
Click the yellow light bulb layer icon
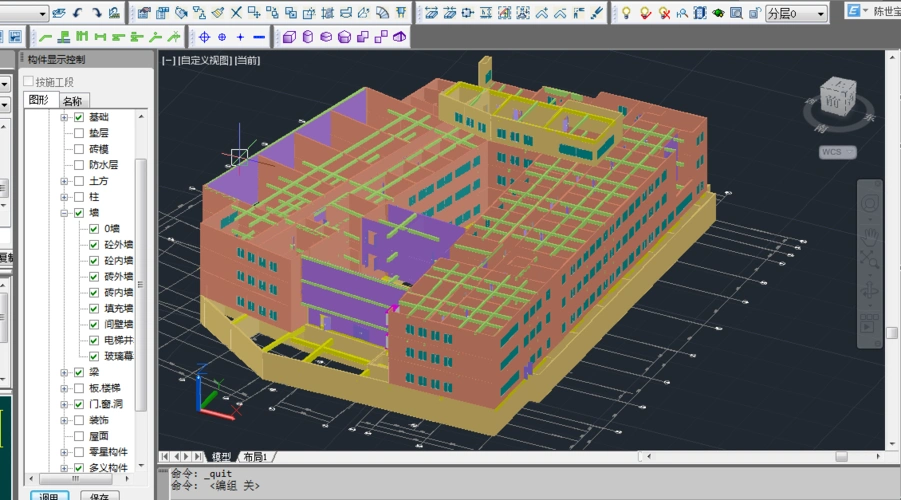pyautogui.click(x=626, y=13)
